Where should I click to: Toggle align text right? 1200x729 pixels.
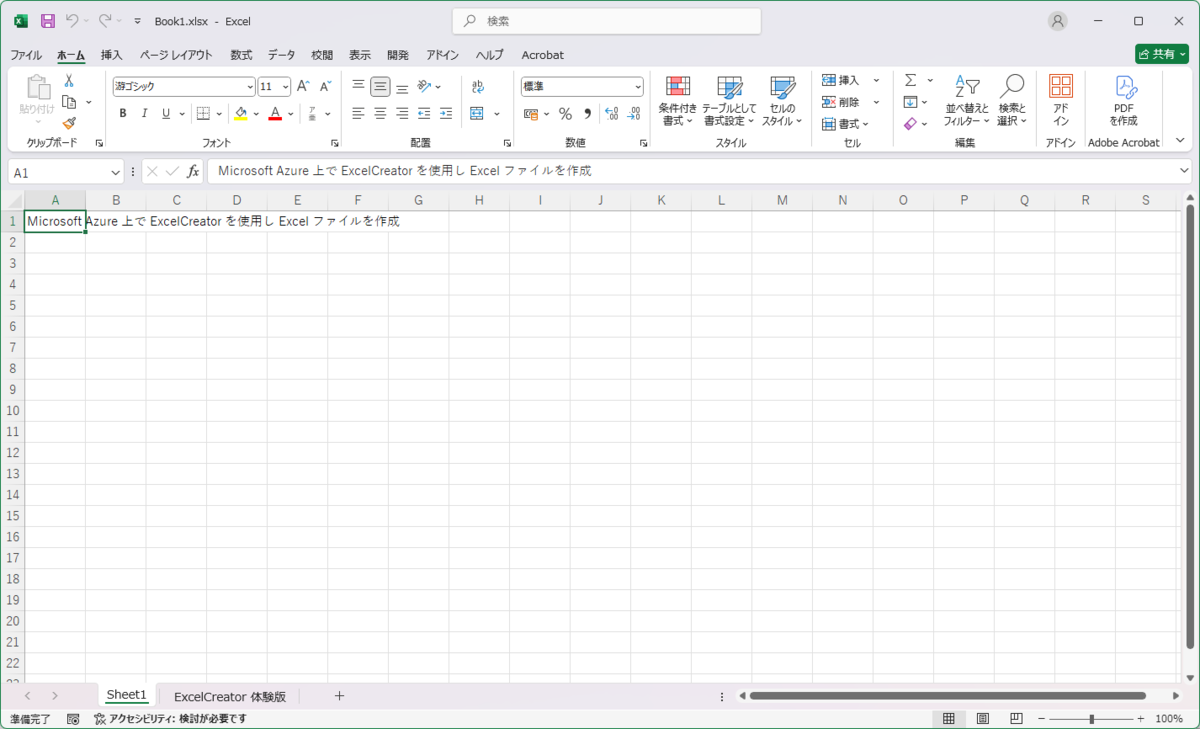pos(402,113)
